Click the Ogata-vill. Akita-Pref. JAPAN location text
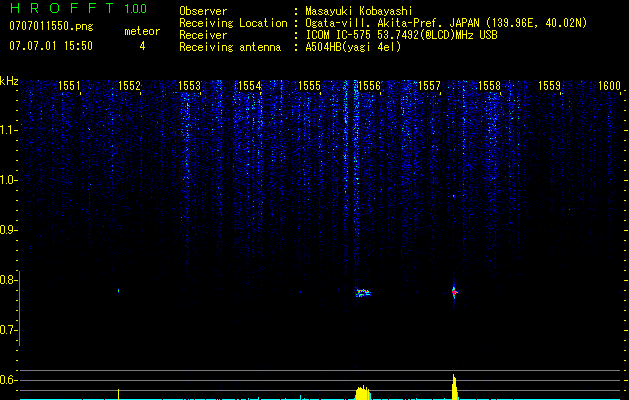629x400 pixels. [x=446, y=23]
